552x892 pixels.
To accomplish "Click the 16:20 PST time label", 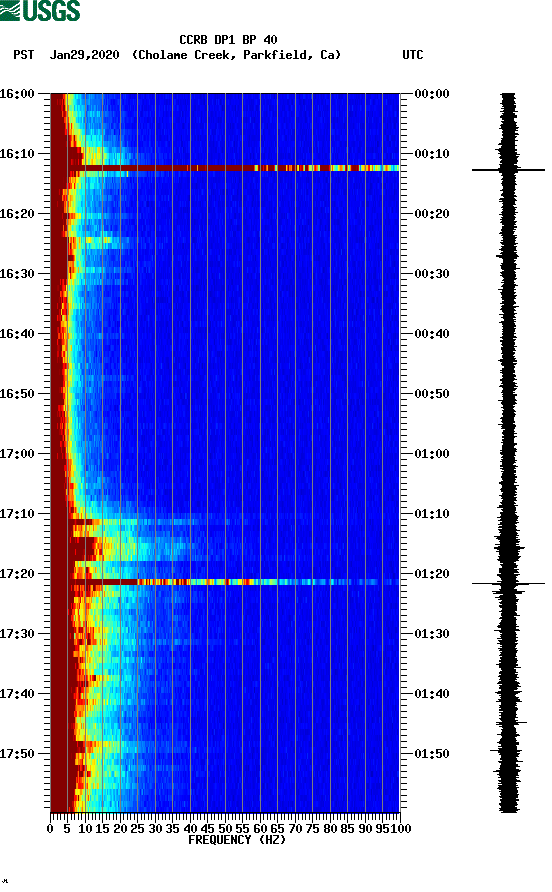I will (x=17, y=214).
